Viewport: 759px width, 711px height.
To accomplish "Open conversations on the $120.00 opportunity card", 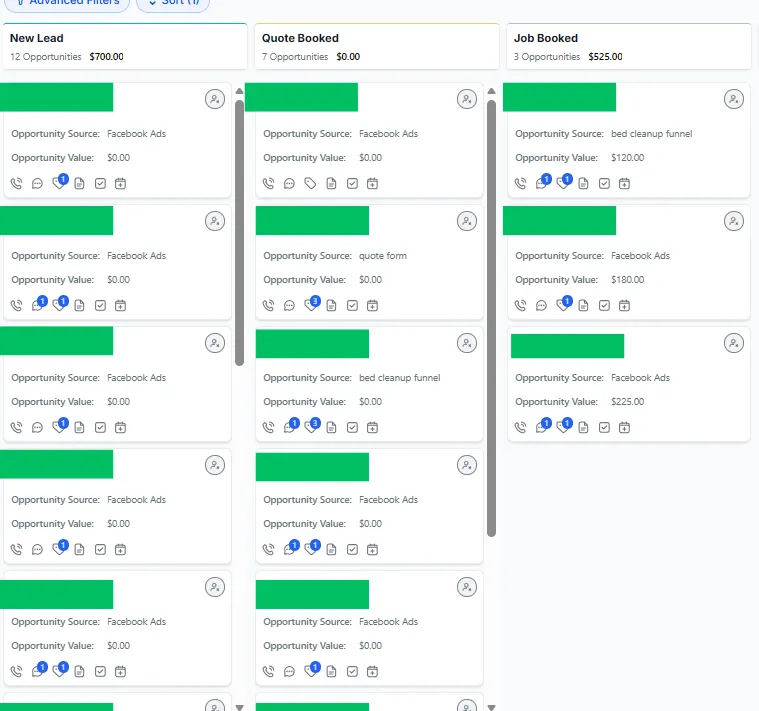I will coord(541,183).
